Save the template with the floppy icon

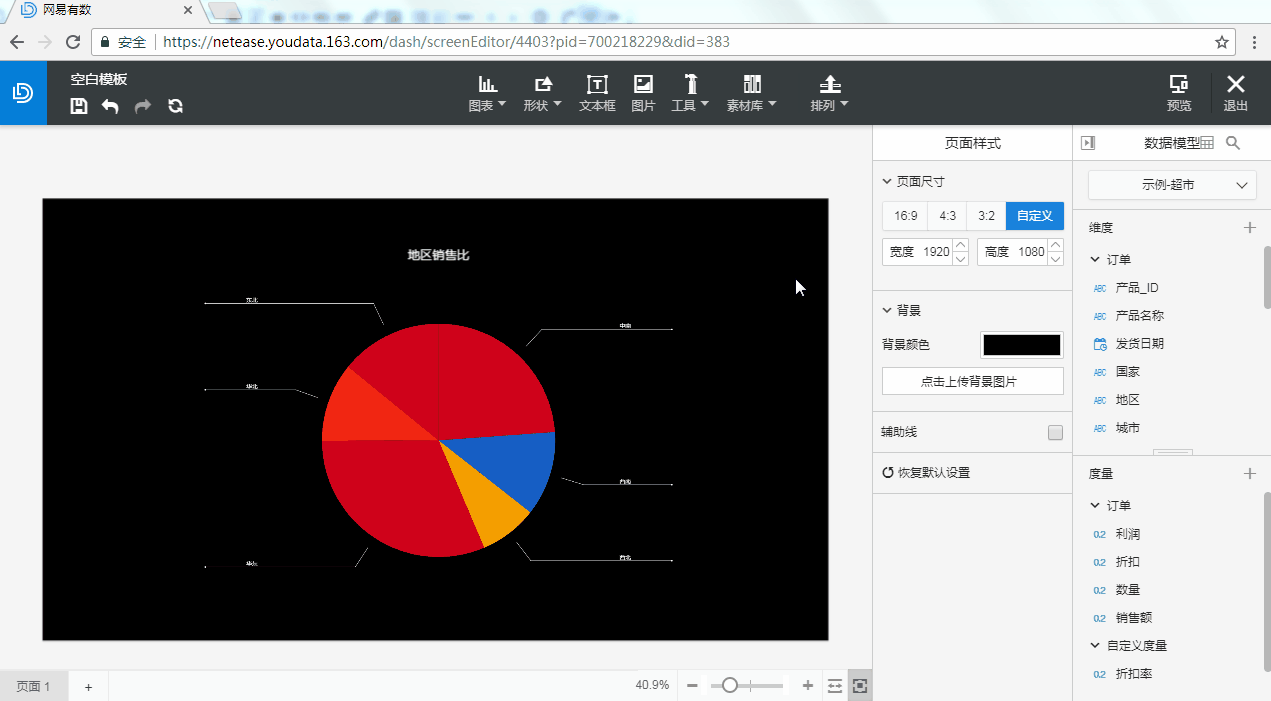coord(79,106)
